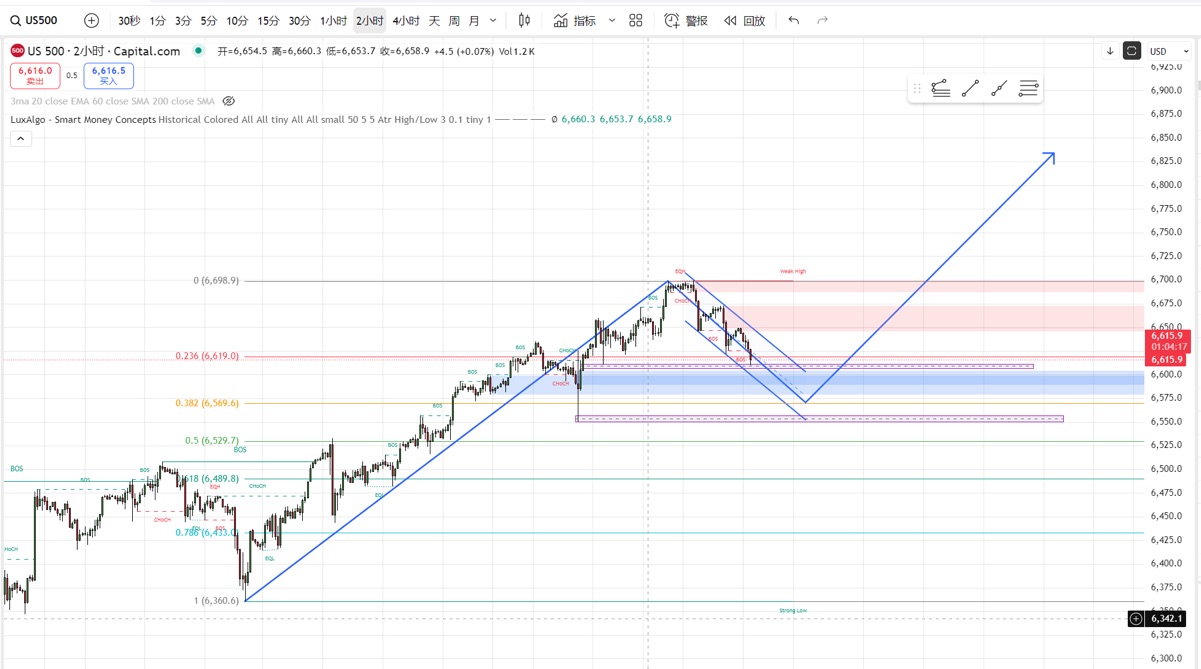
Task: Click the add symbol plus icon
Action: [x=91, y=20]
